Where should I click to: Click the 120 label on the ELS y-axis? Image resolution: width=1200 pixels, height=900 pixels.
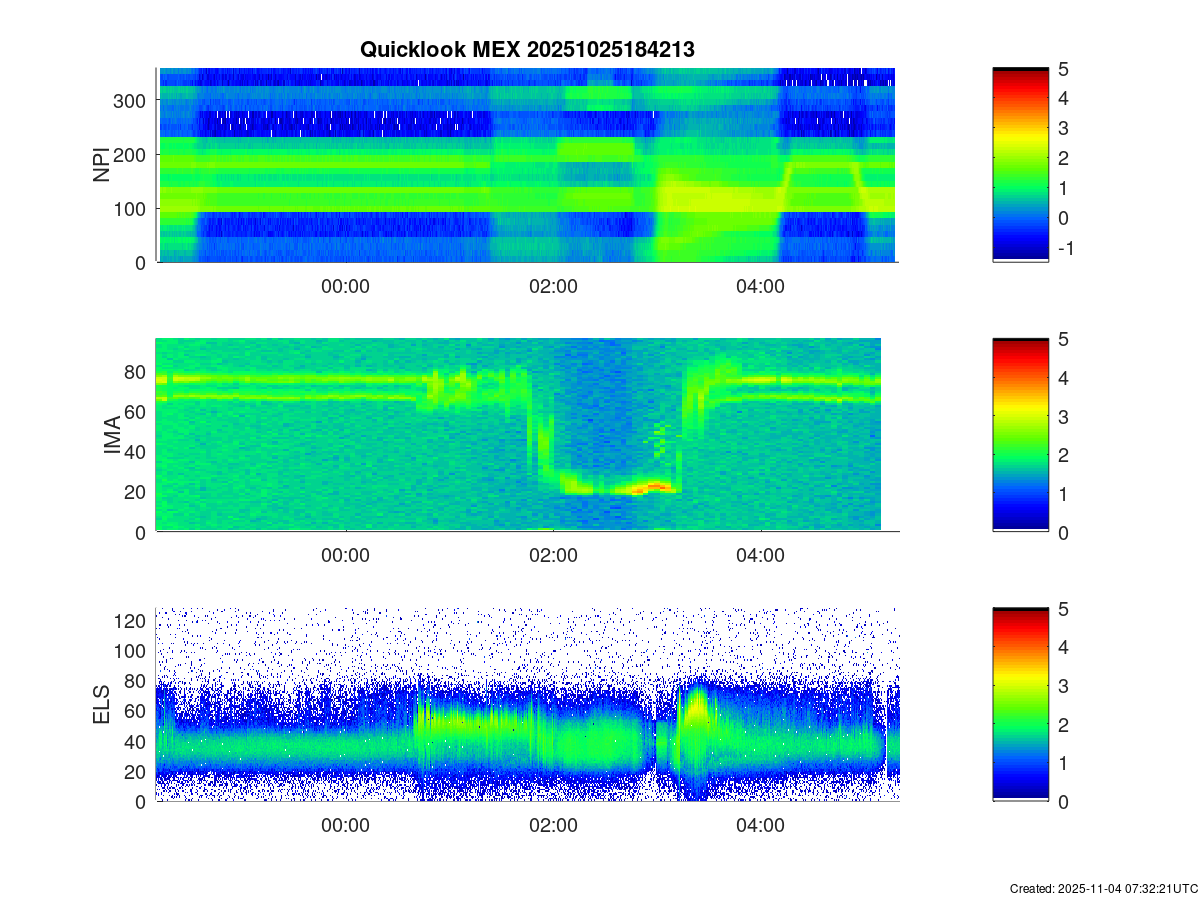[132, 621]
